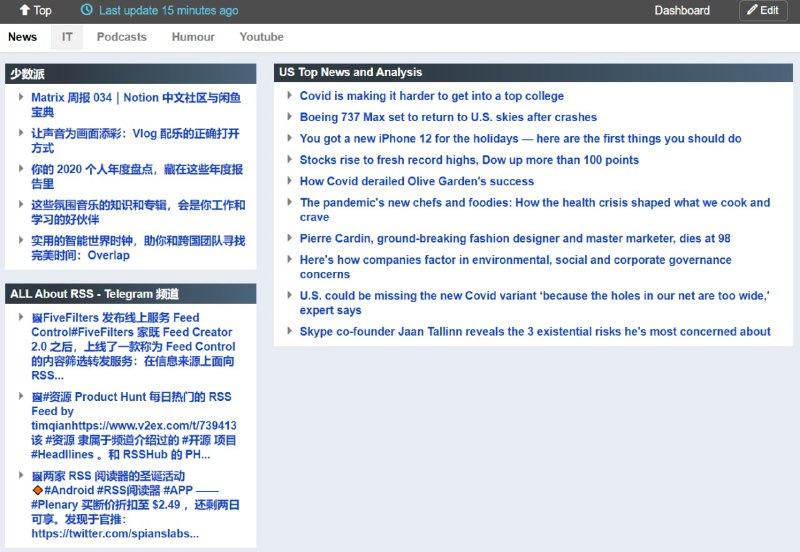
Task: Expand the Covid top college article arrow
Action: coord(289,96)
